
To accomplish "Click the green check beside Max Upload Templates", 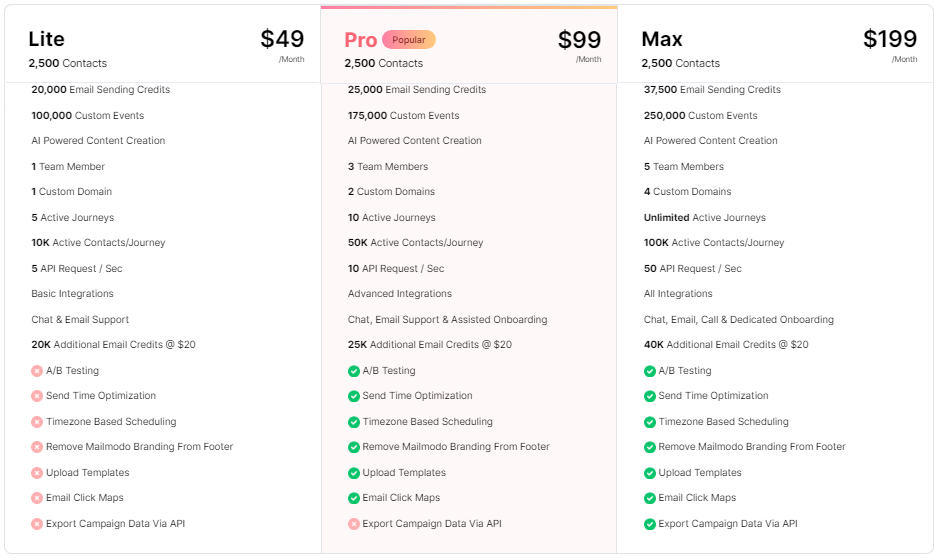I will tap(650, 473).
